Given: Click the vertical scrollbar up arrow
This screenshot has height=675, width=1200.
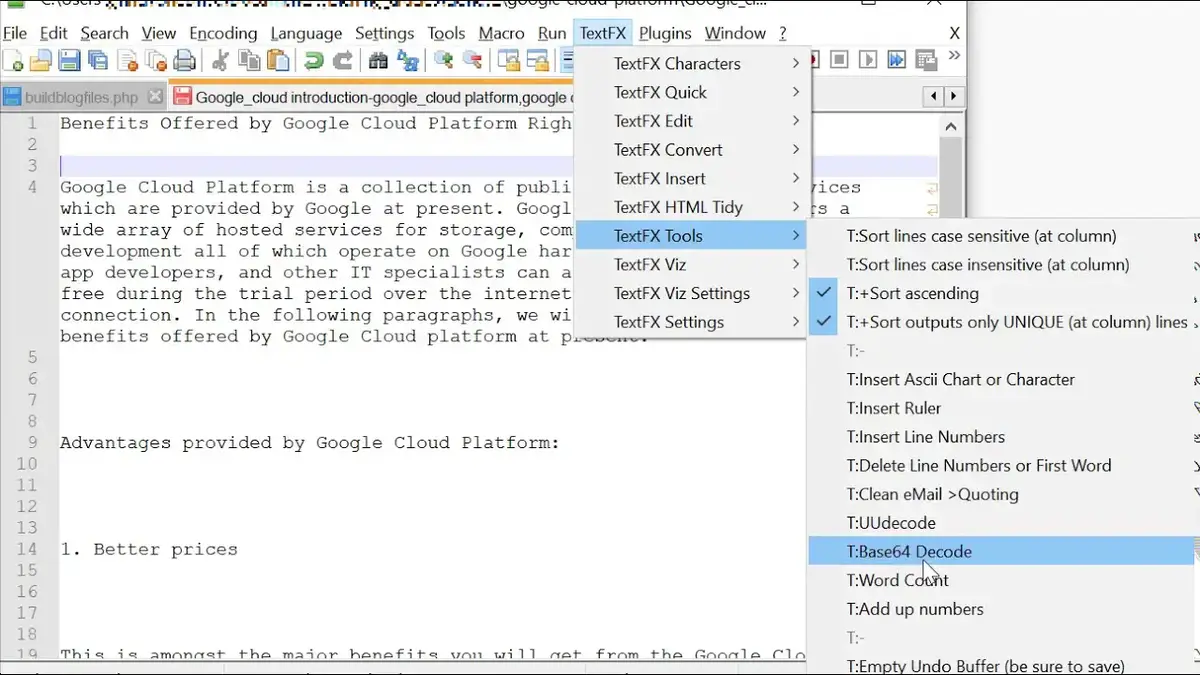Looking at the screenshot, I should (951, 125).
